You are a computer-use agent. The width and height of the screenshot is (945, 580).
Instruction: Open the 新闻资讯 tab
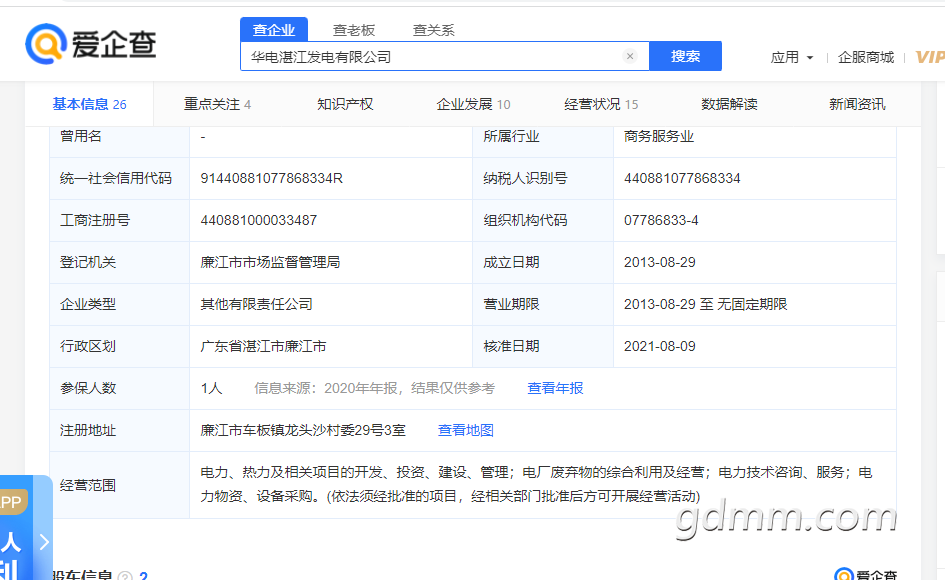click(857, 104)
